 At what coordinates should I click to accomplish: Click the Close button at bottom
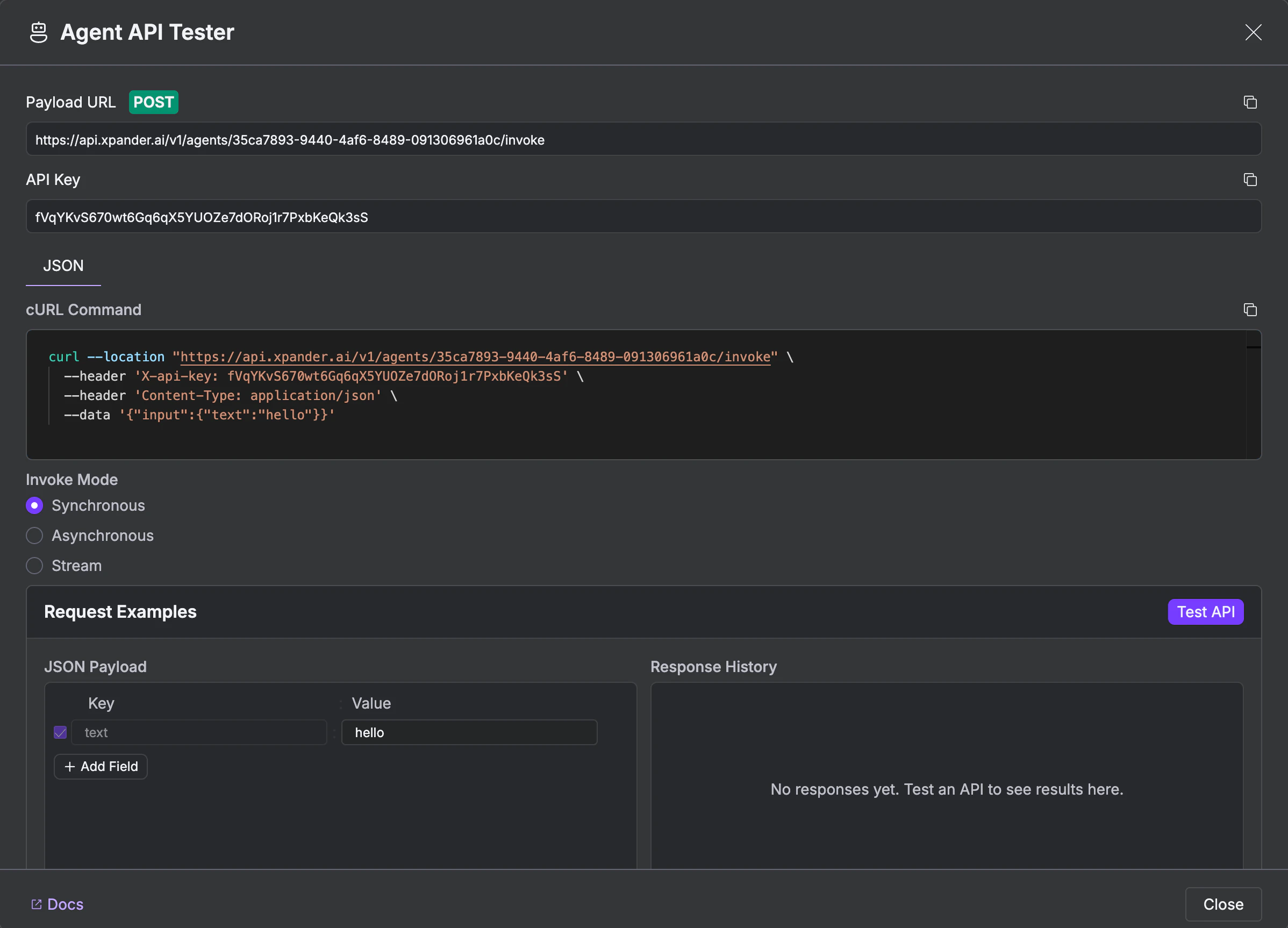point(1223,904)
